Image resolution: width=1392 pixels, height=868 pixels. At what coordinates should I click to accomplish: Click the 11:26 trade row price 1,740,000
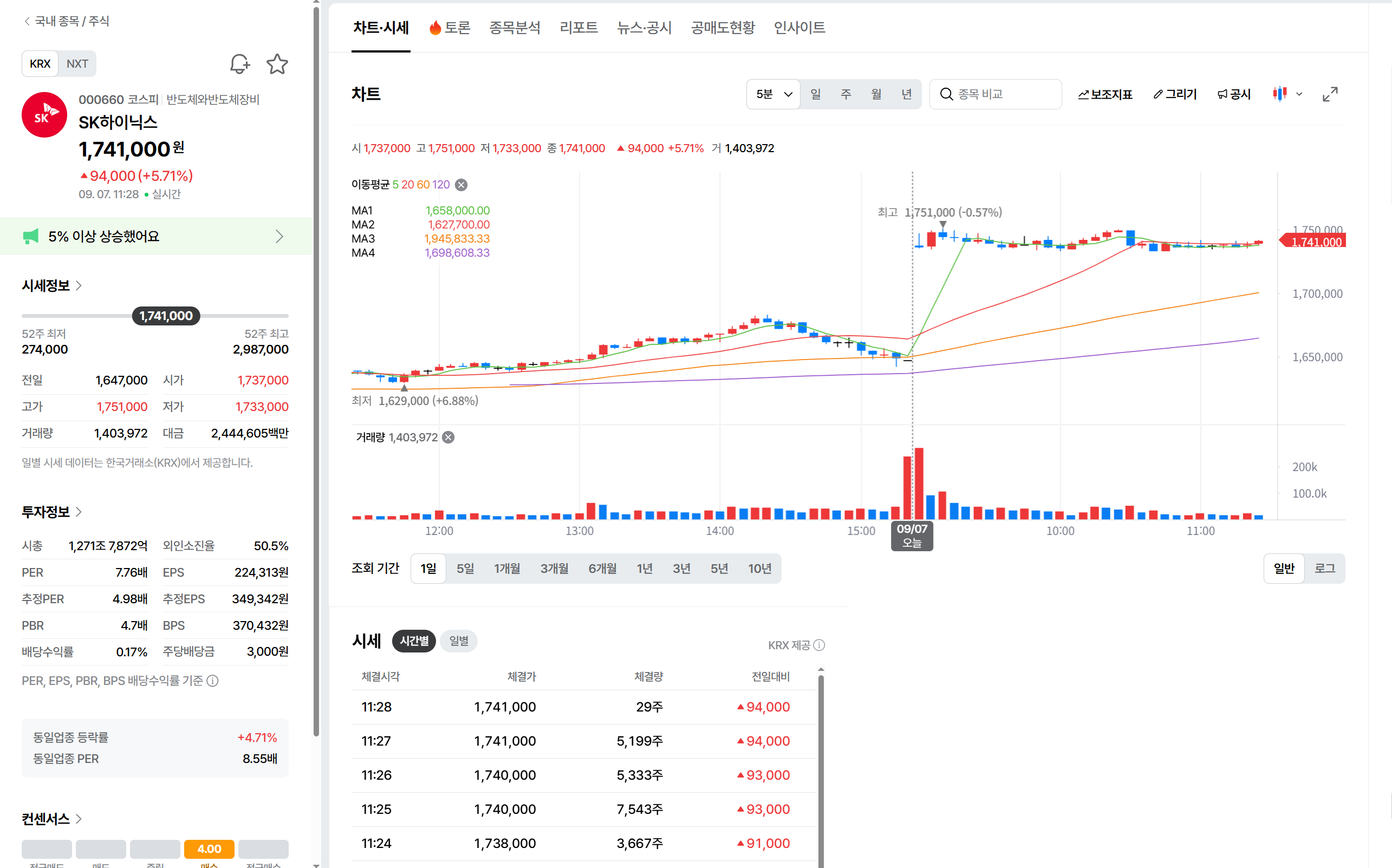(505, 775)
